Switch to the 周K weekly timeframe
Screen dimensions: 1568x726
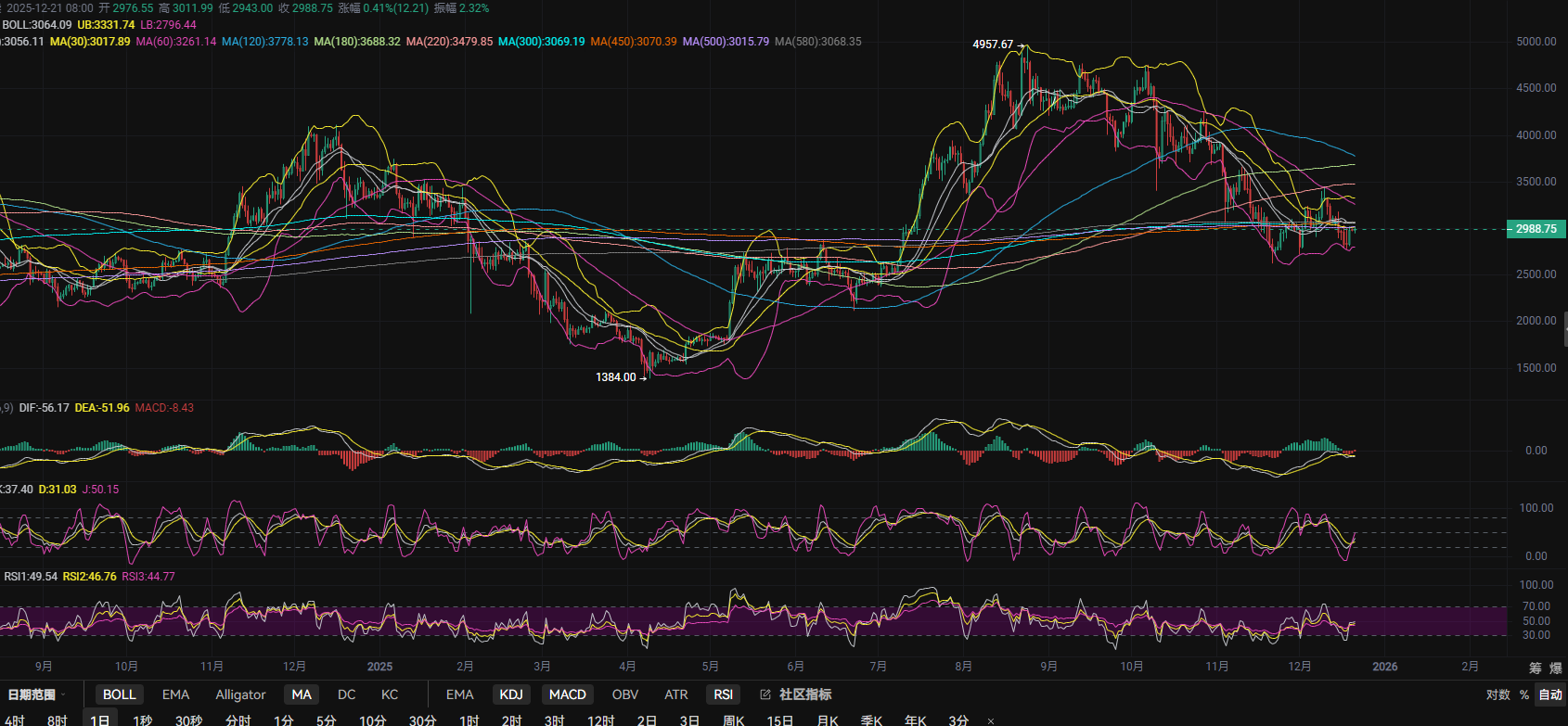(734, 720)
